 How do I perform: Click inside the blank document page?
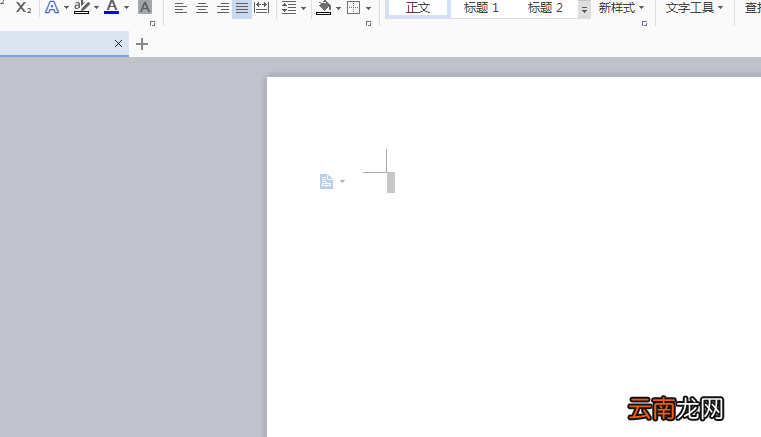(x=514, y=257)
